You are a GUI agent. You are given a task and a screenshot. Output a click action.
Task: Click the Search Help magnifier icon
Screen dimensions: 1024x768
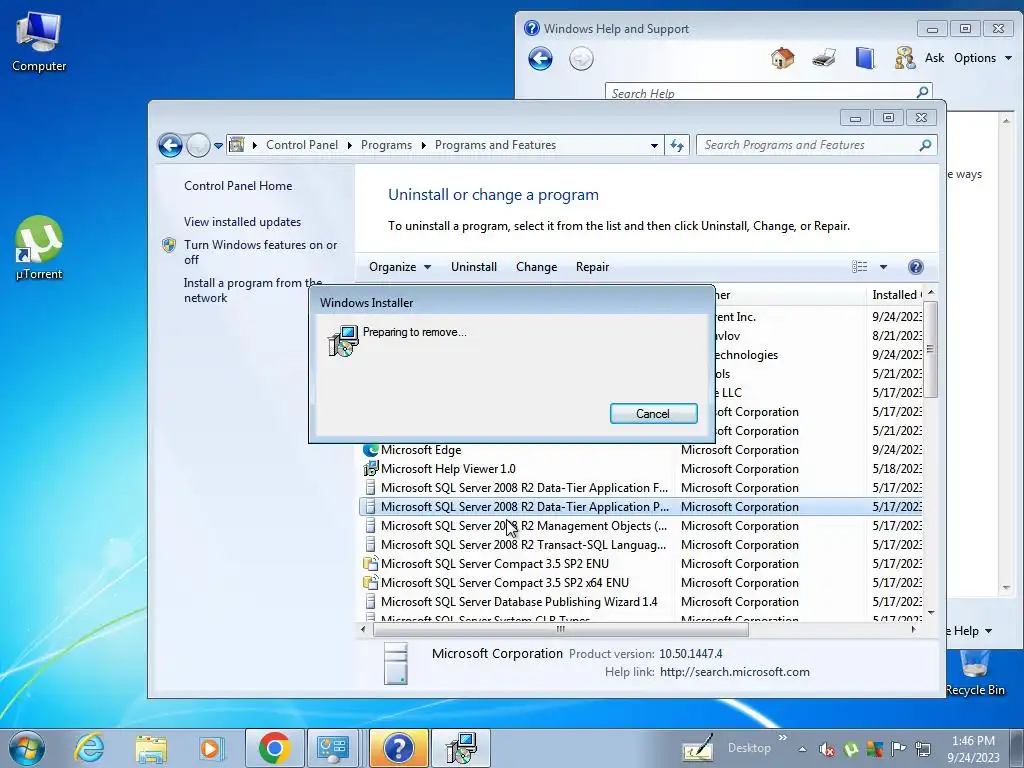click(923, 92)
